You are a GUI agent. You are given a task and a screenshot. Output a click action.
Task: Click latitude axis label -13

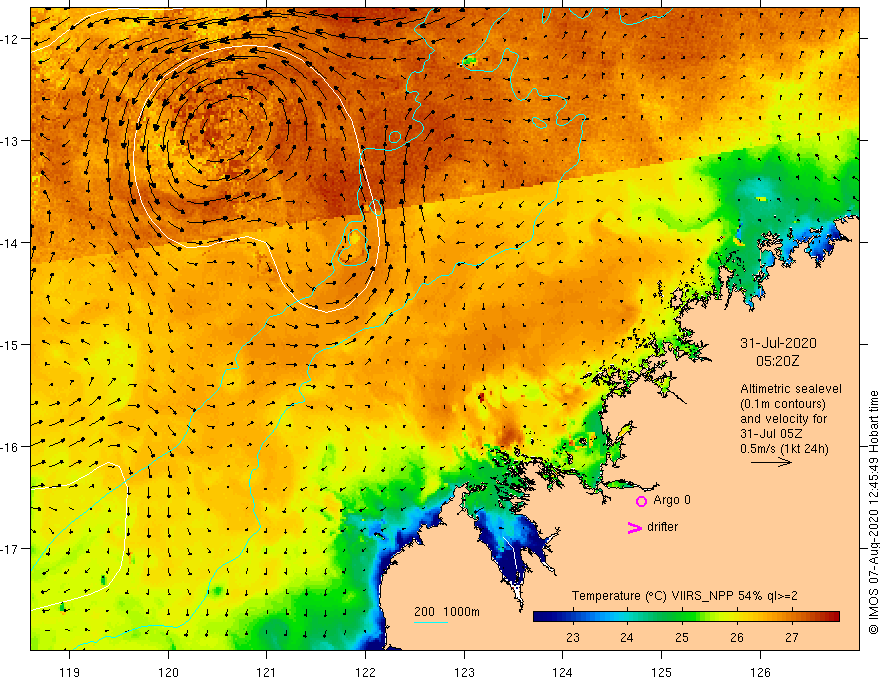point(10,141)
